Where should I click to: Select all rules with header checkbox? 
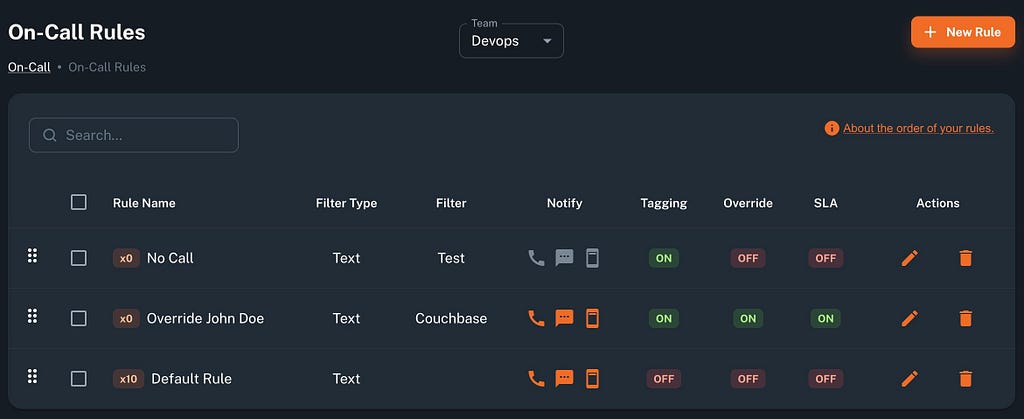[x=78, y=202]
